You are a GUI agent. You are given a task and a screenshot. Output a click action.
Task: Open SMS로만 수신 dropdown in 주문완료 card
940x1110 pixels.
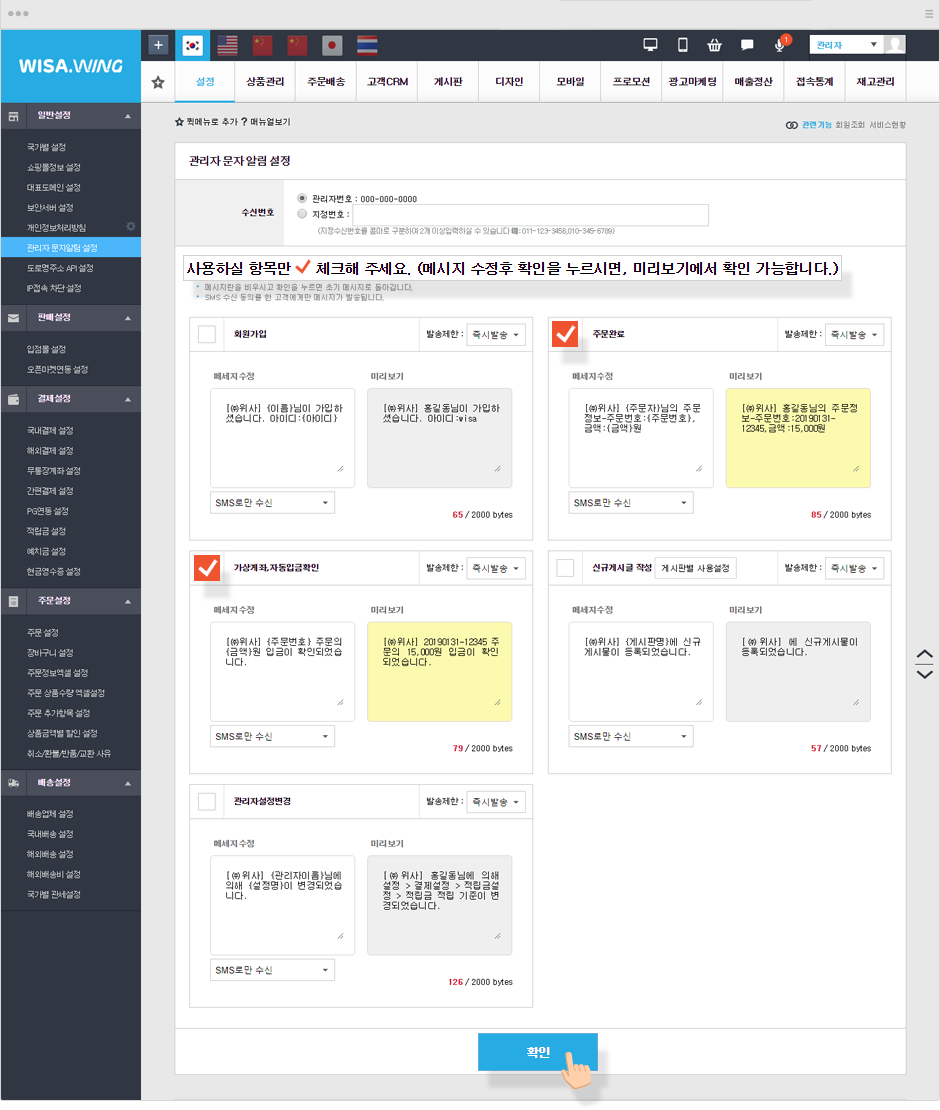point(631,503)
